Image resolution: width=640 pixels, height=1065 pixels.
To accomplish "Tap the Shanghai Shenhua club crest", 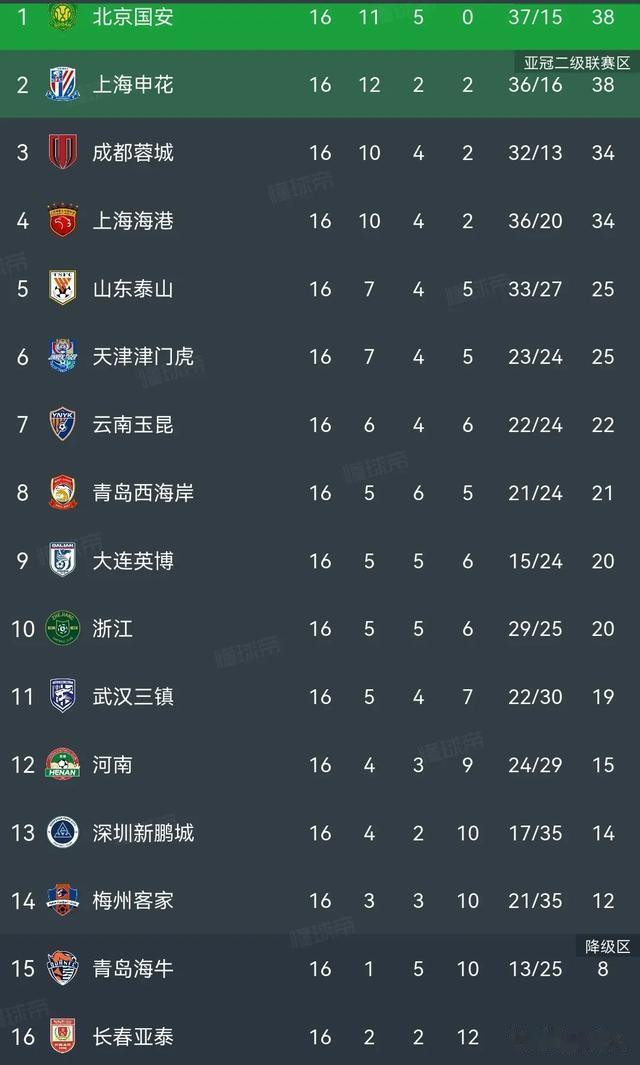I will coord(63,84).
